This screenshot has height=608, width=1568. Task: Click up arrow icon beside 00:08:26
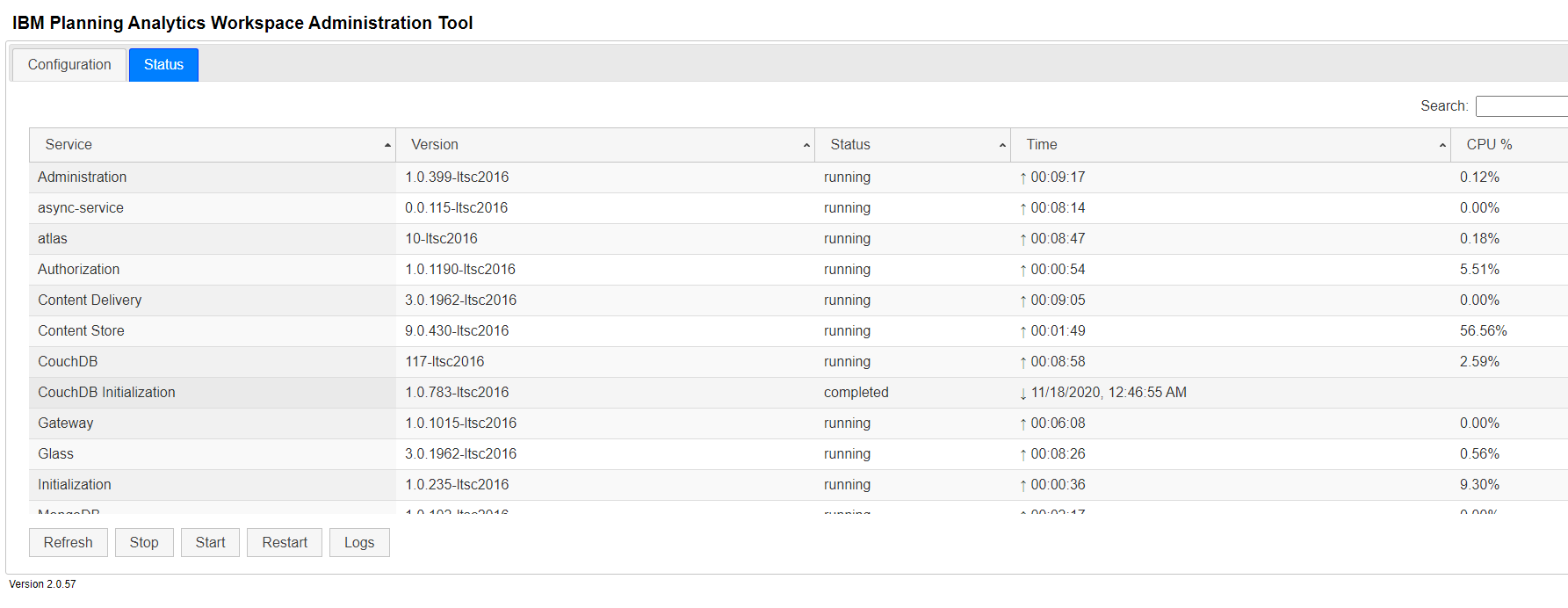pos(1023,455)
